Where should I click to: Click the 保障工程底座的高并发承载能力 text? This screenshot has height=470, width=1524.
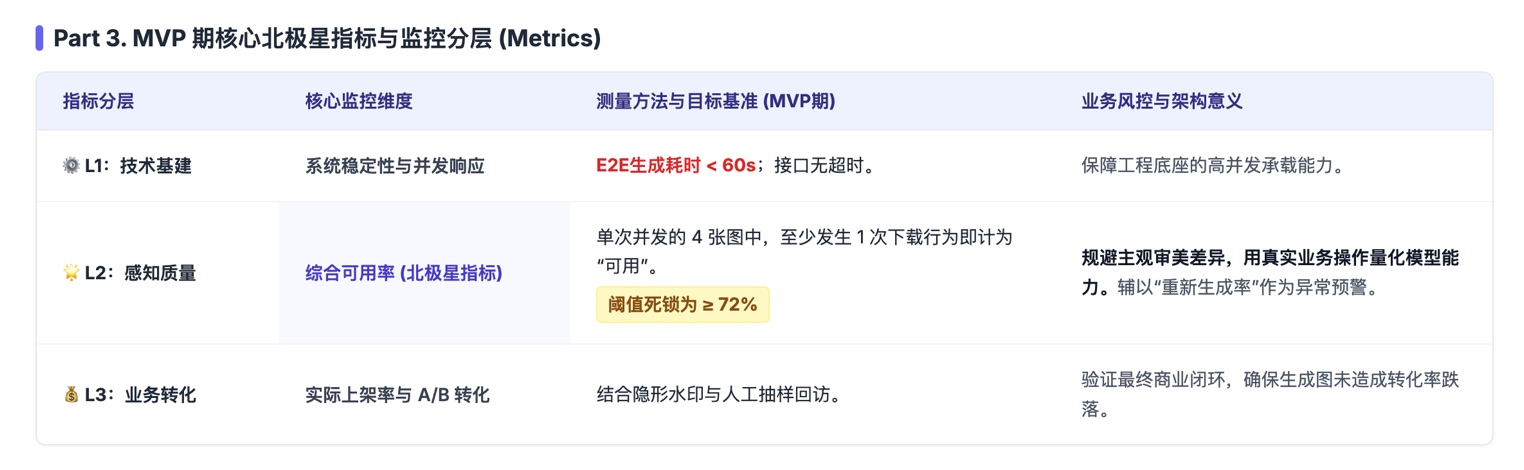[x=1211, y=166]
